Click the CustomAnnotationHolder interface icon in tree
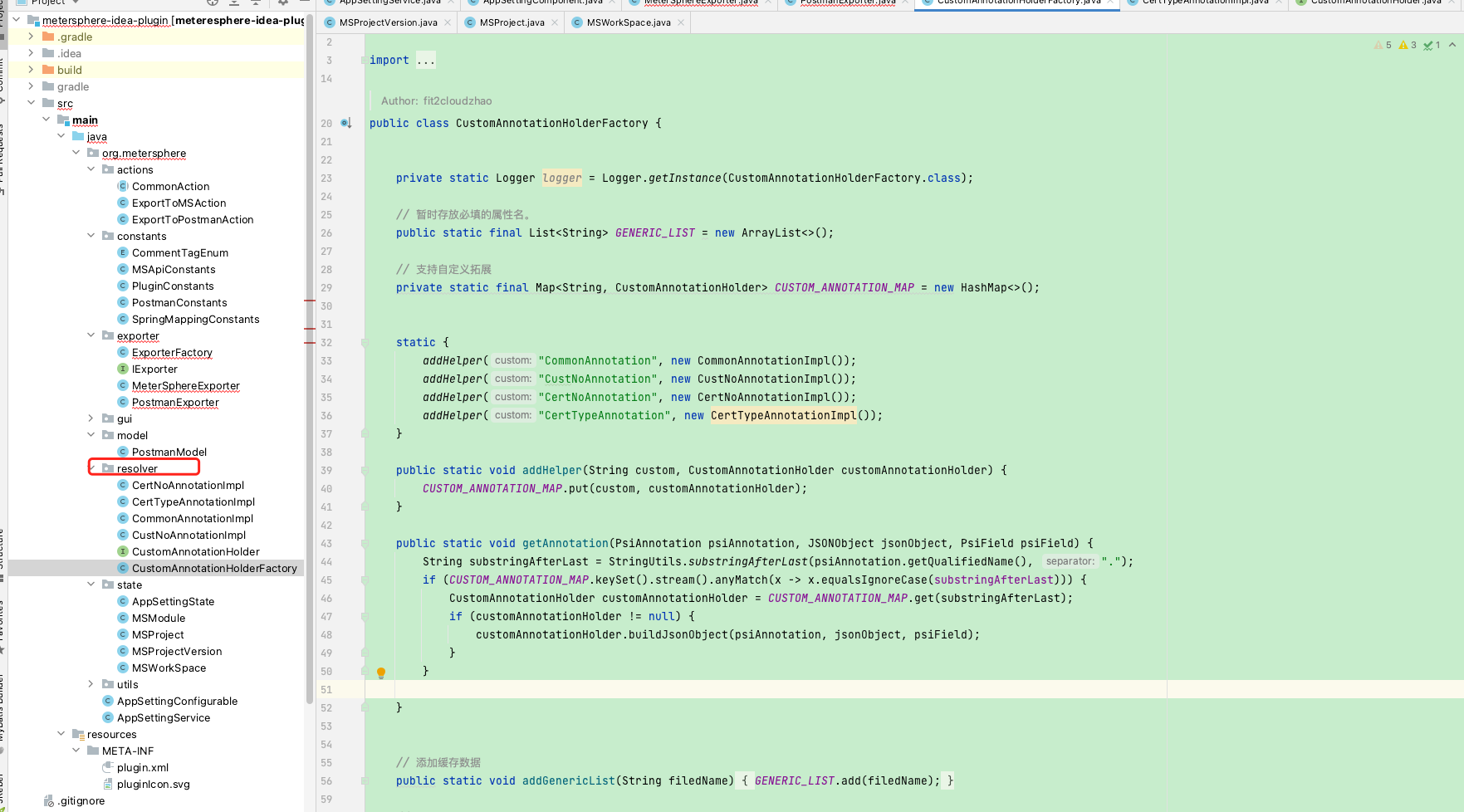 tap(123, 551)
